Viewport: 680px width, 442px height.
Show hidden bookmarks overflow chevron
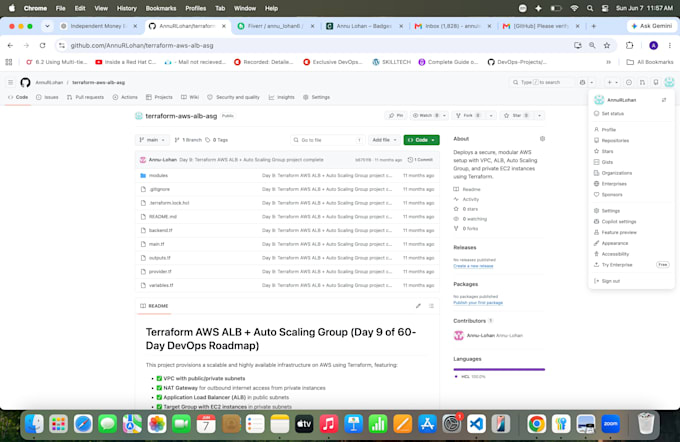pos(608,62)
